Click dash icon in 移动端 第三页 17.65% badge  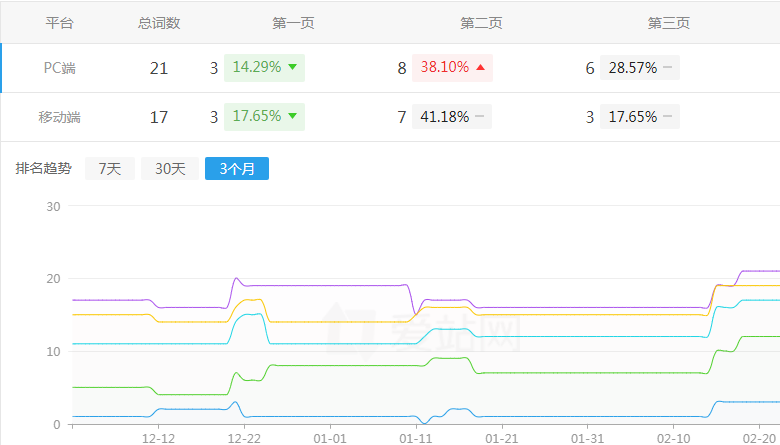(667, 116)
